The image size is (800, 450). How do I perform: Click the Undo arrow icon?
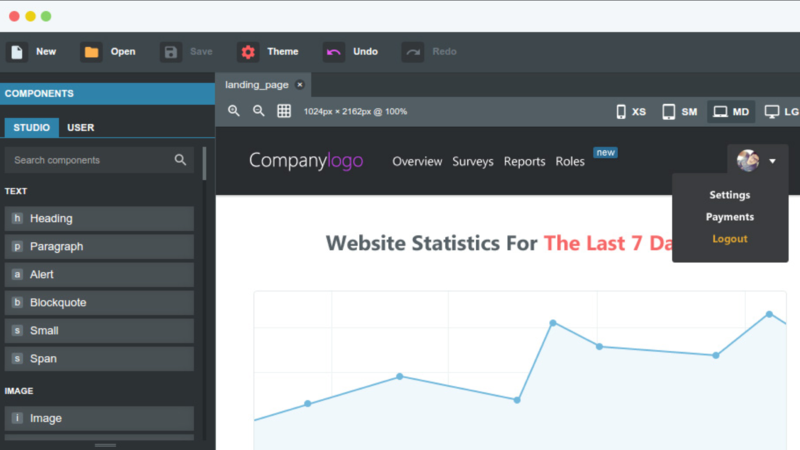tap(334, 52)
